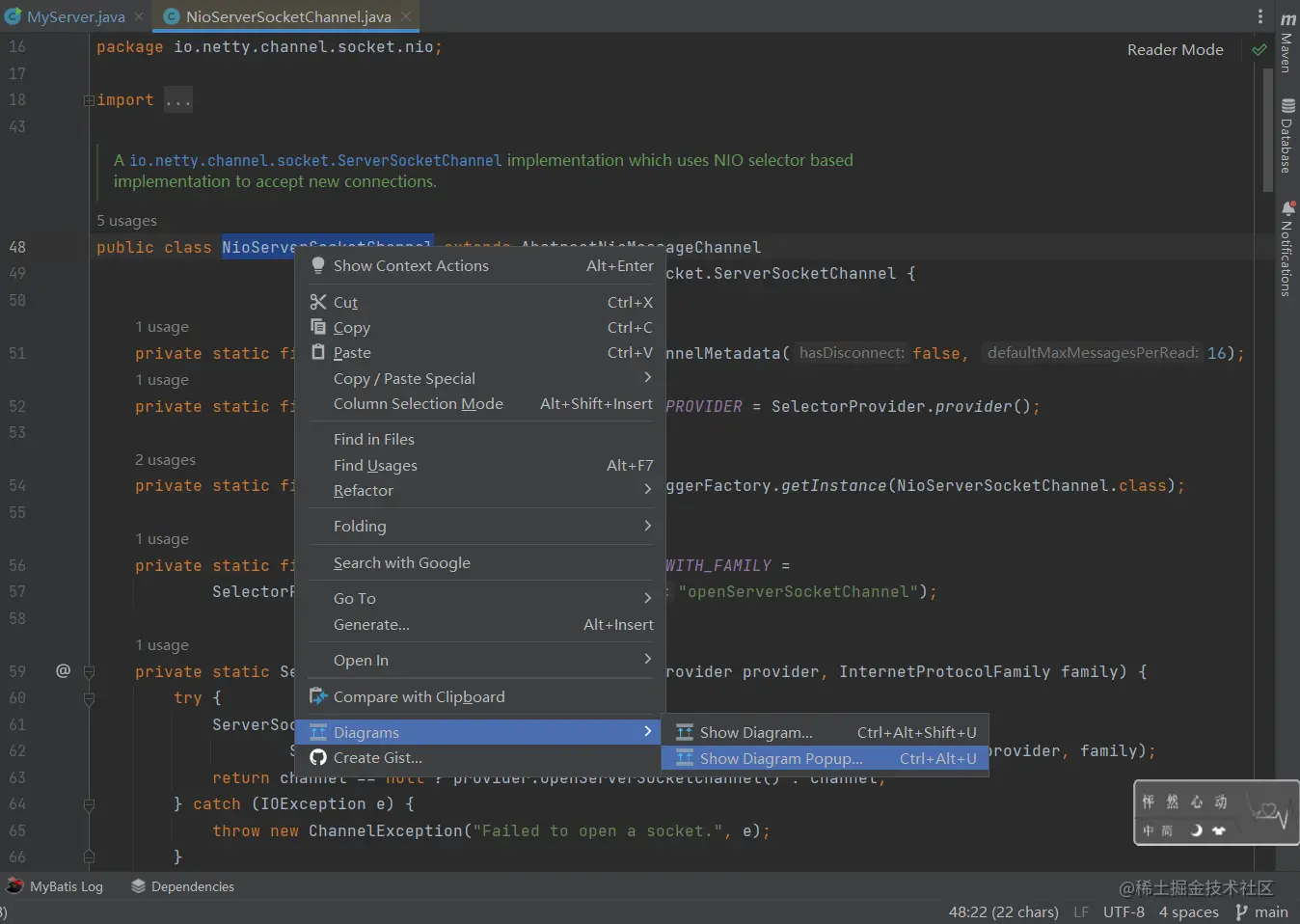The image size is (1300, 924).
Task: Click the 4 spaces indent setting
Action: point(1188,911)
